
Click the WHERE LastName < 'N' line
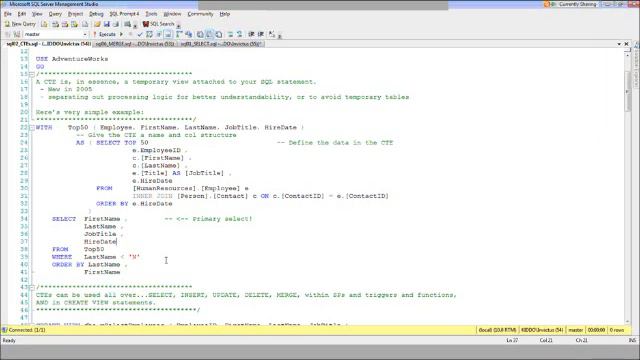click(96, 257)
